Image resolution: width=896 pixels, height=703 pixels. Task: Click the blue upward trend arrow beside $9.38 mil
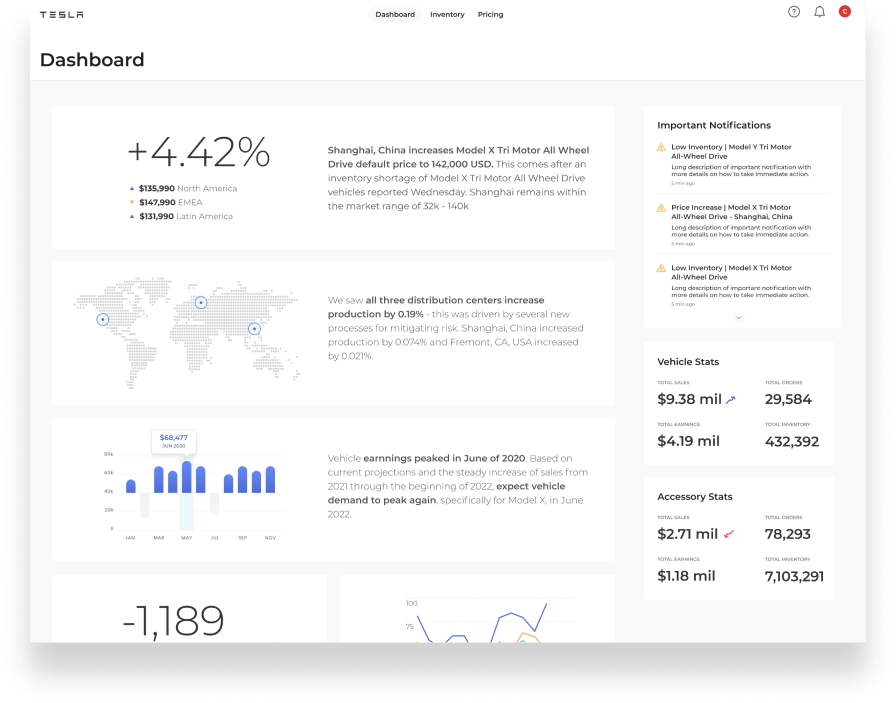click(x=731, y=400)
